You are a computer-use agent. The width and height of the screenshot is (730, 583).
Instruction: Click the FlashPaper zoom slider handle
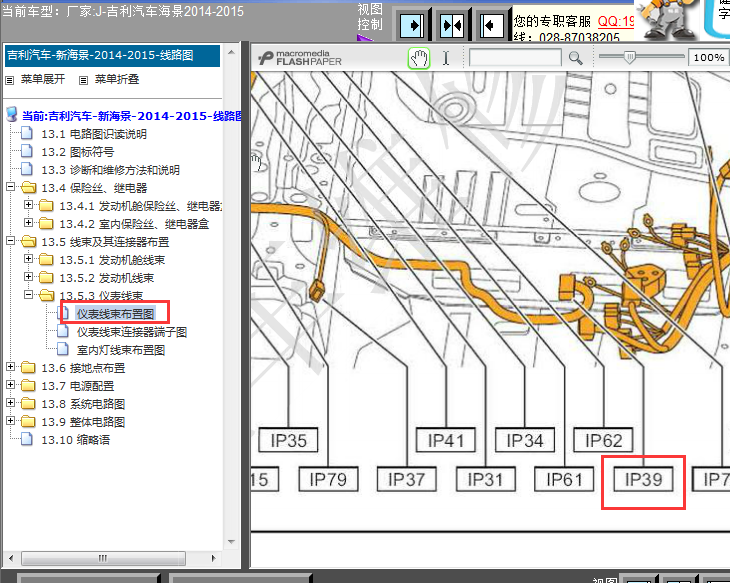[629, 57]
